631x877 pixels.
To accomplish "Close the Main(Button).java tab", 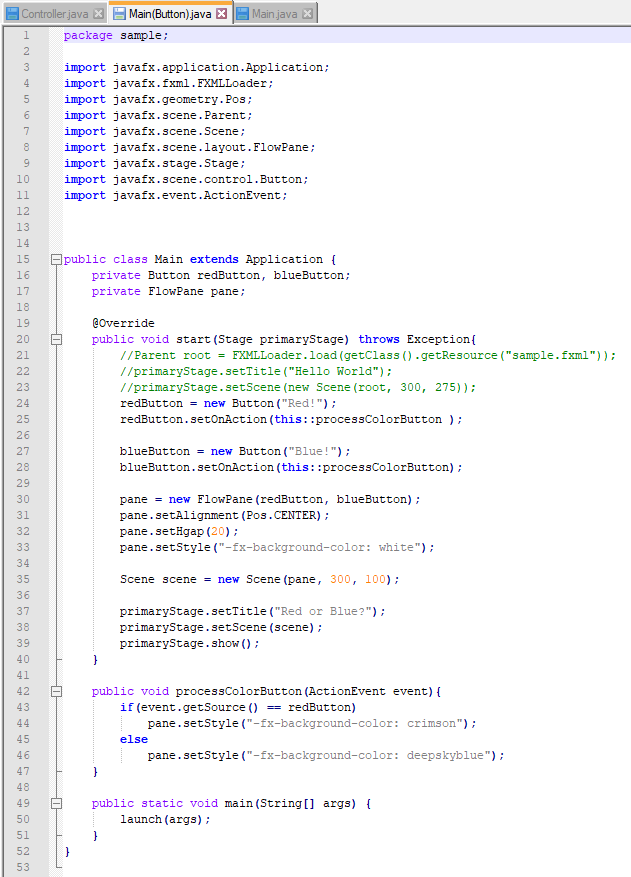I will click(222, 14).
